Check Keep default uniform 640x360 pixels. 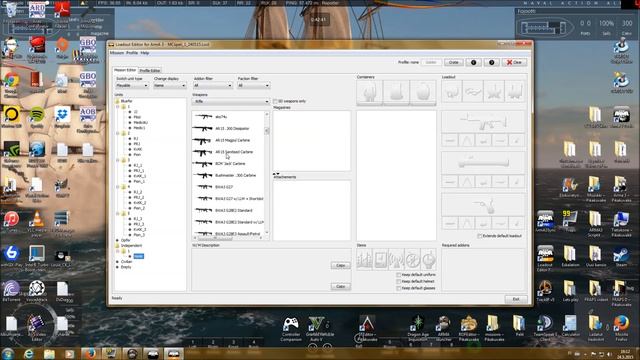399,275
